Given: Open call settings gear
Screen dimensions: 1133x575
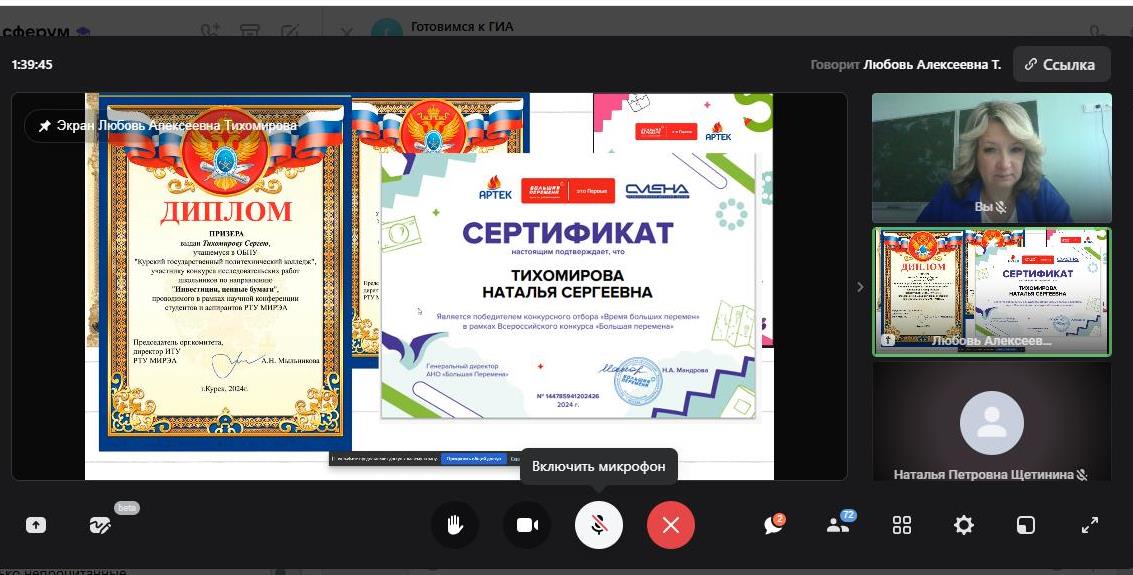Looking at the screenshot, I should click(x=964, y=525).
